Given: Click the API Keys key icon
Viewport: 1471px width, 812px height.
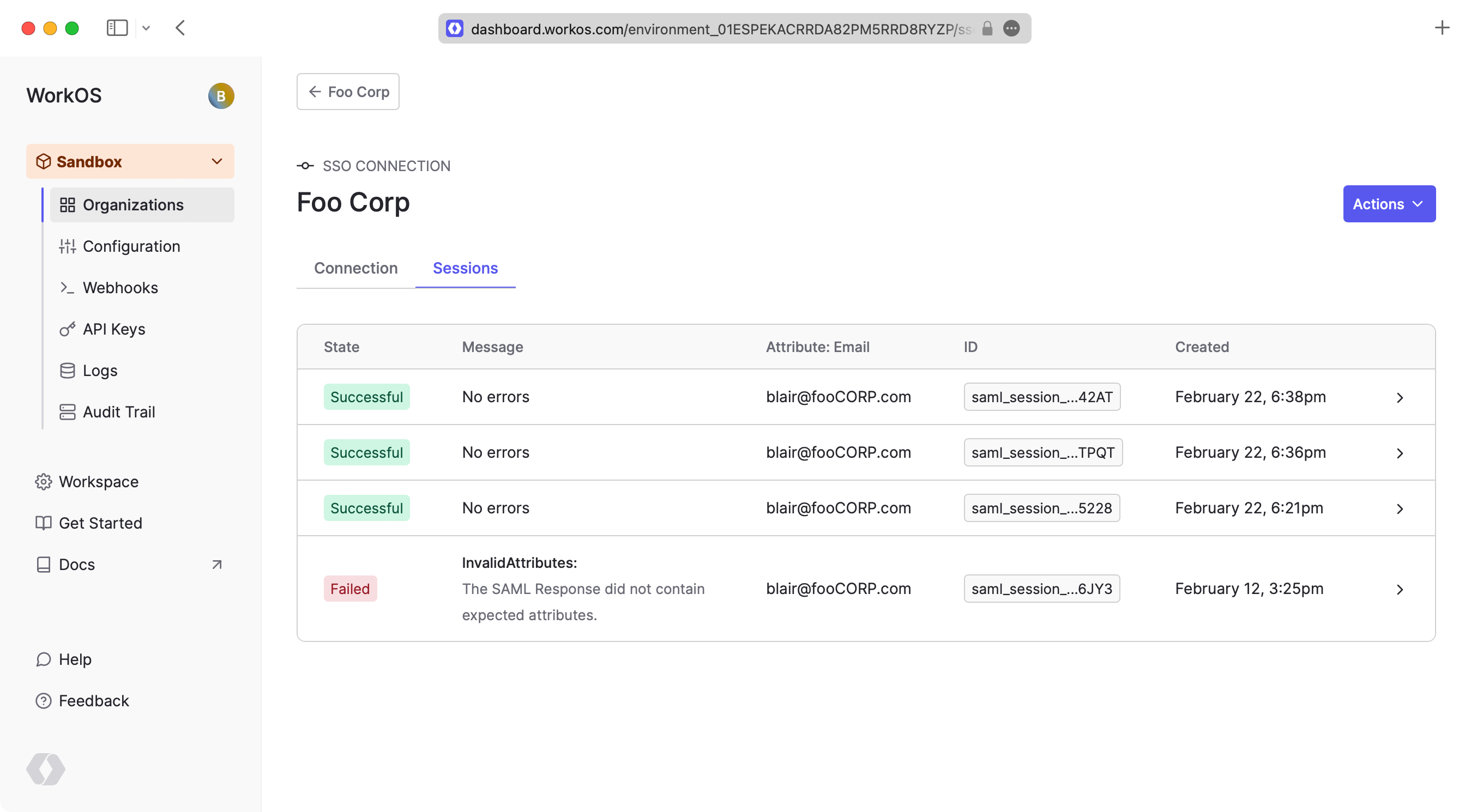Looking at the screenshot, I should (67, 329).
